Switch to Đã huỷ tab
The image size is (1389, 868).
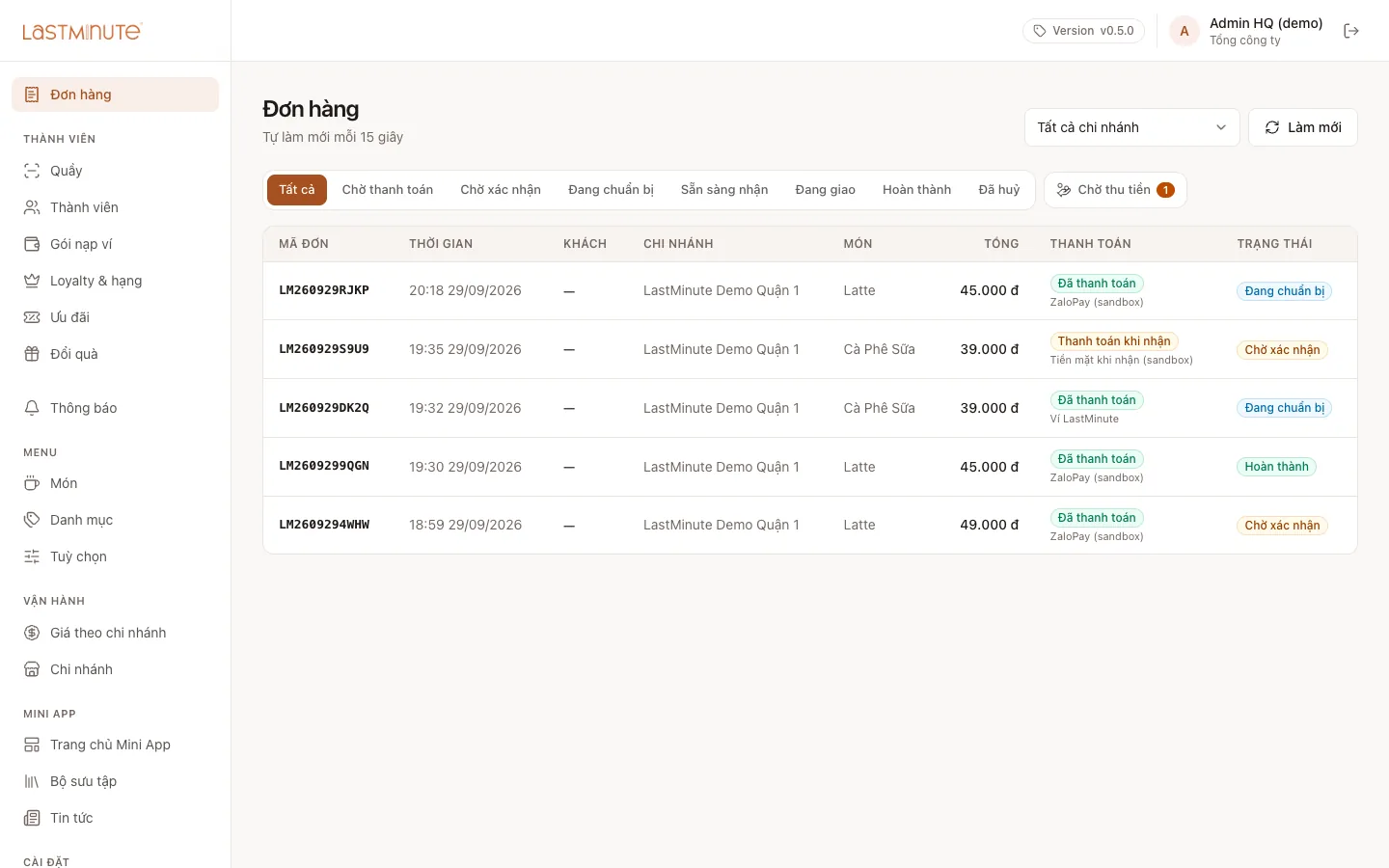pyautogui.click(x=999, y=190)
